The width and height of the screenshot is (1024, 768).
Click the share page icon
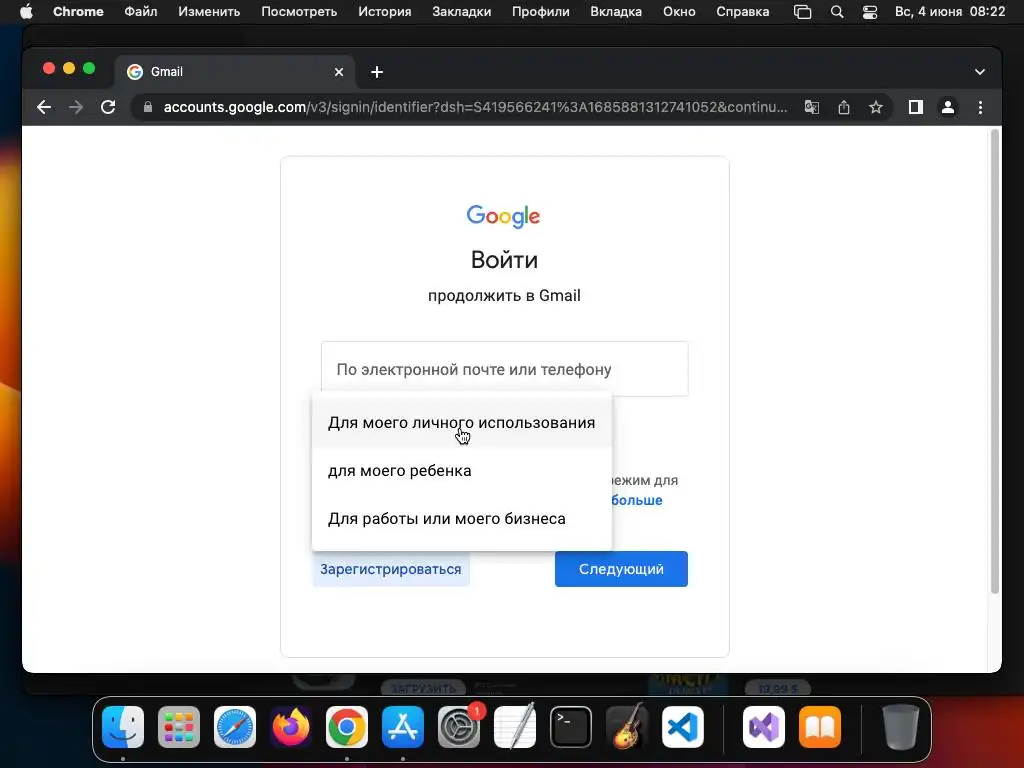(844, 107)
